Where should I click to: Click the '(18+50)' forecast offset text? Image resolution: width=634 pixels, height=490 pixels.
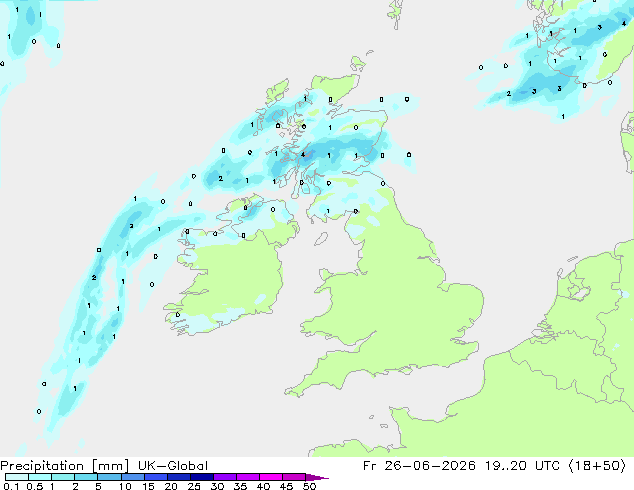pyautogui.click(x=597, y=466)
